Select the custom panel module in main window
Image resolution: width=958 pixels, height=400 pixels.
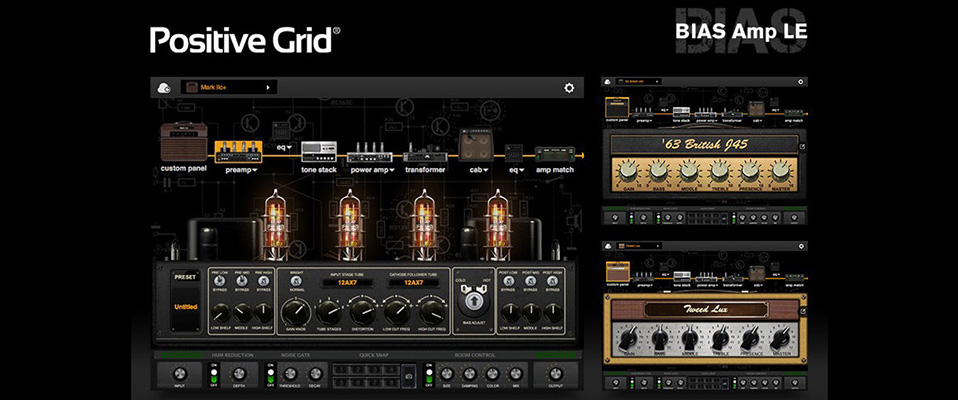[x=184, y=142]
